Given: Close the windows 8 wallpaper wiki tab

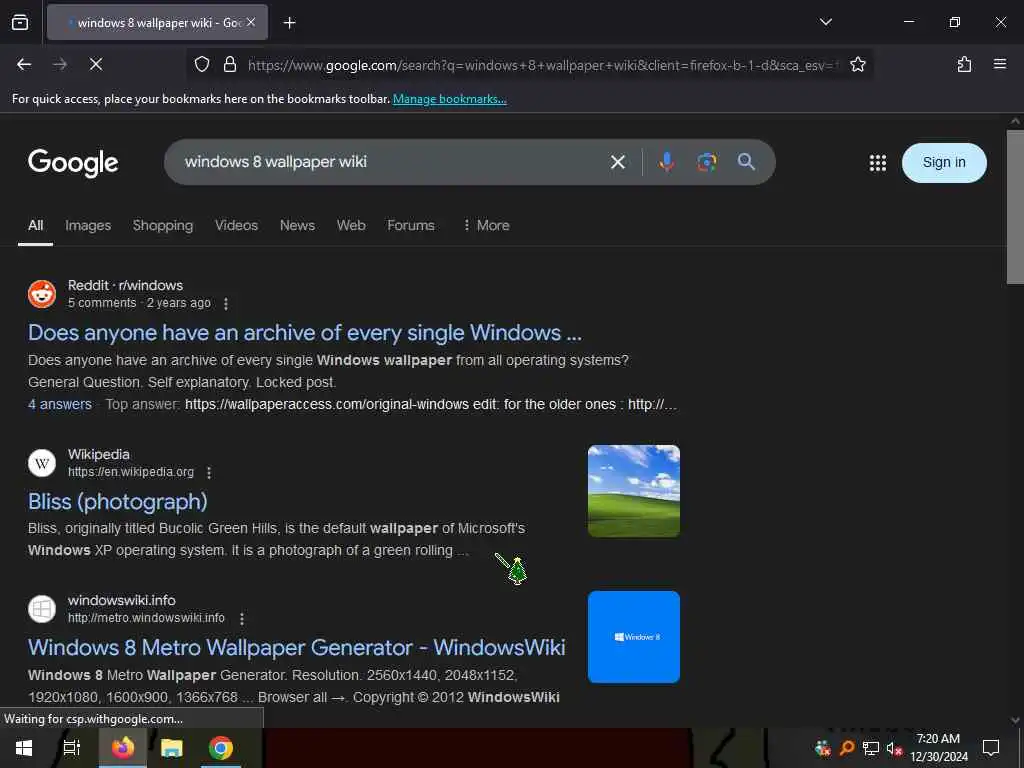Looking at the screenshot, I should 251,22.
